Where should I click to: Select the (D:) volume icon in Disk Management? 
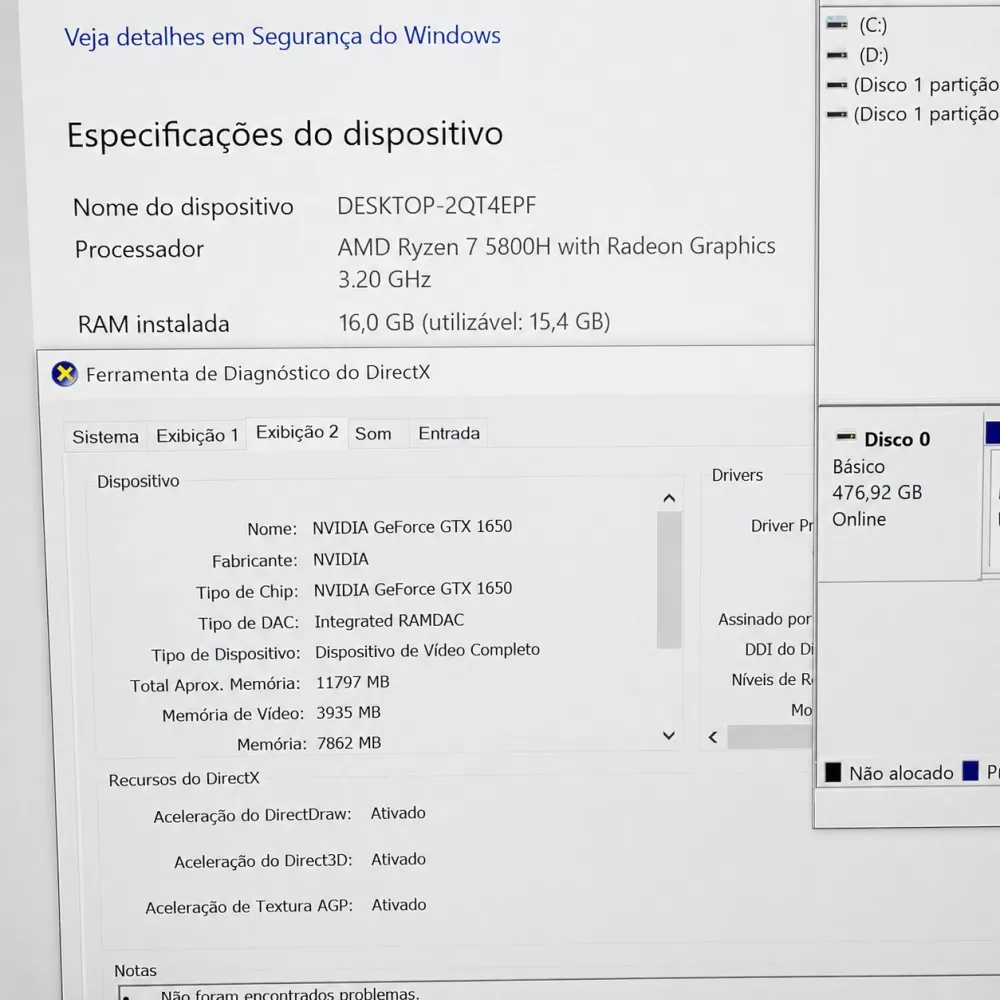click(x=837, y=55)
